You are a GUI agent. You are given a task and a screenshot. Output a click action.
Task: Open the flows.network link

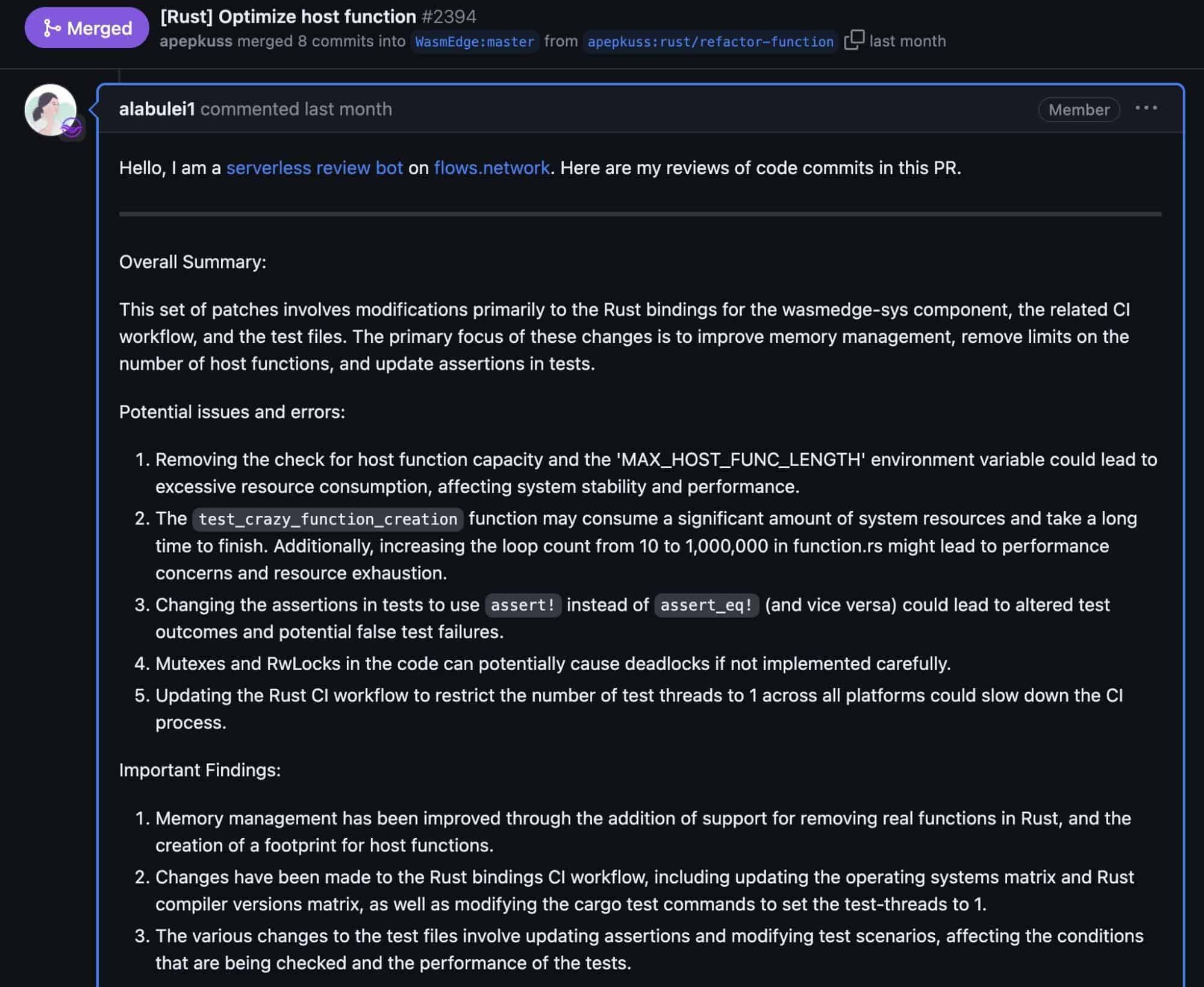(491, 168)
